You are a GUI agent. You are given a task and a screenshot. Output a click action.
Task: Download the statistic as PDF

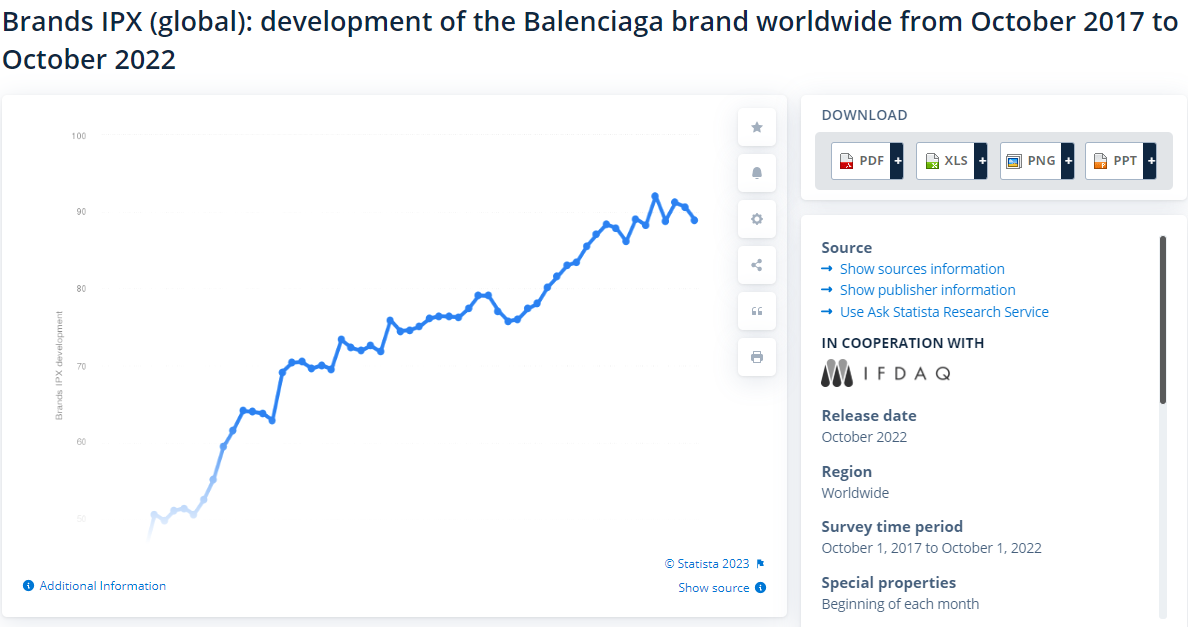861,161
